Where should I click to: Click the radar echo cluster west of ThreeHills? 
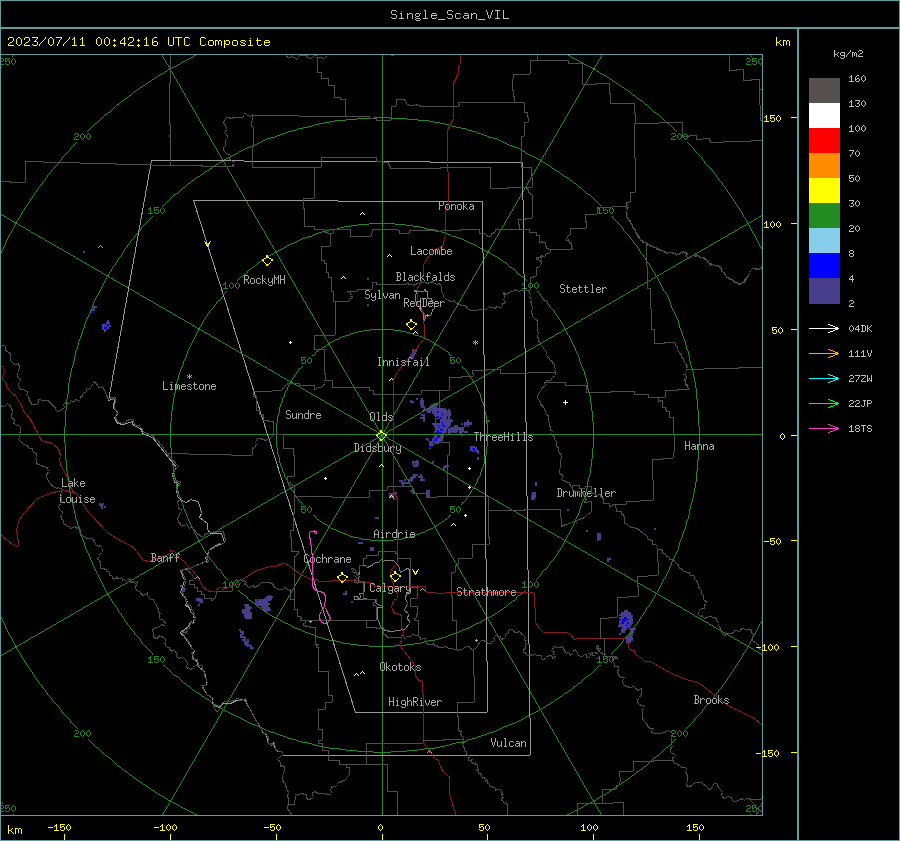coord(441,422)
